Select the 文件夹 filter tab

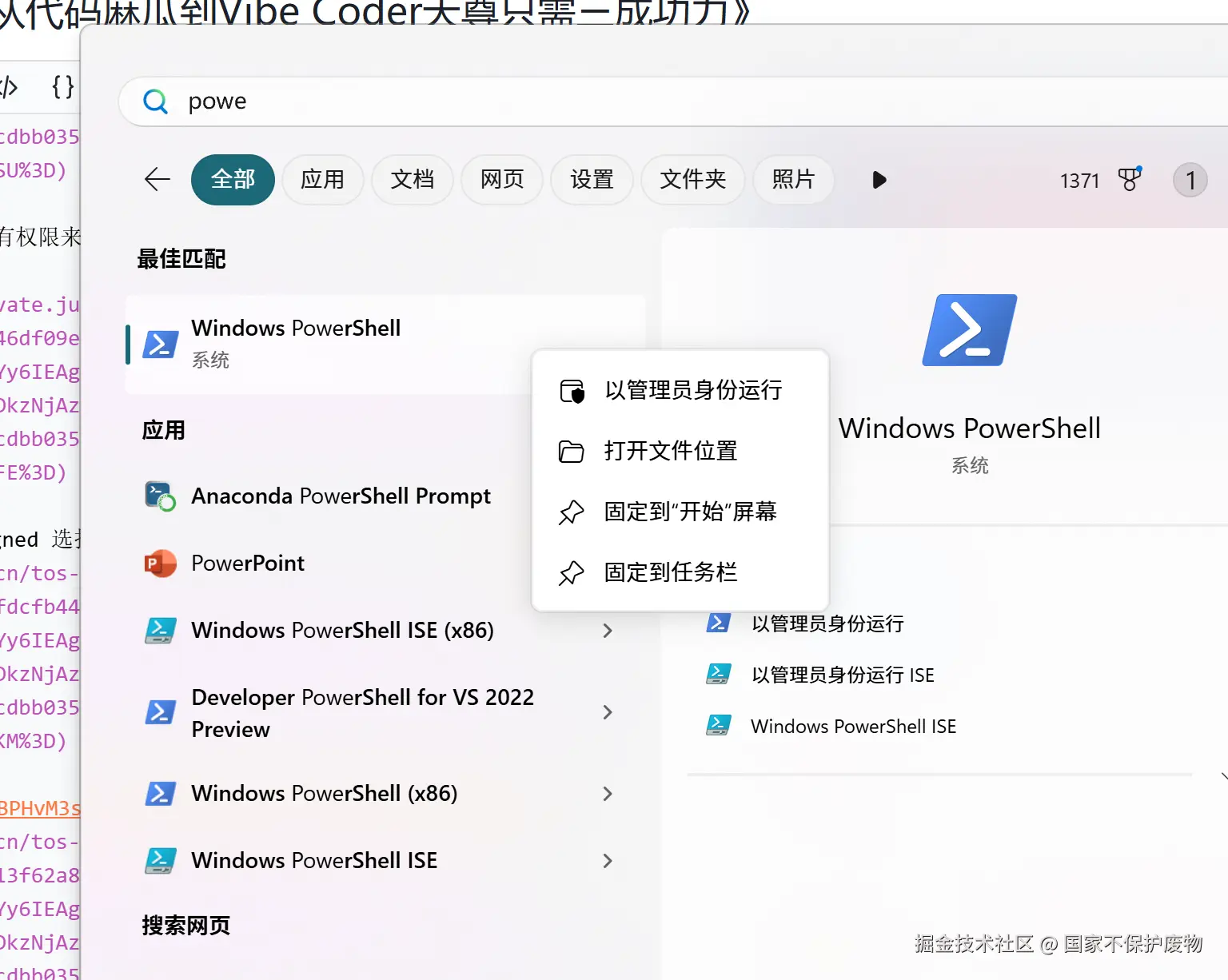tap(692, 180)
